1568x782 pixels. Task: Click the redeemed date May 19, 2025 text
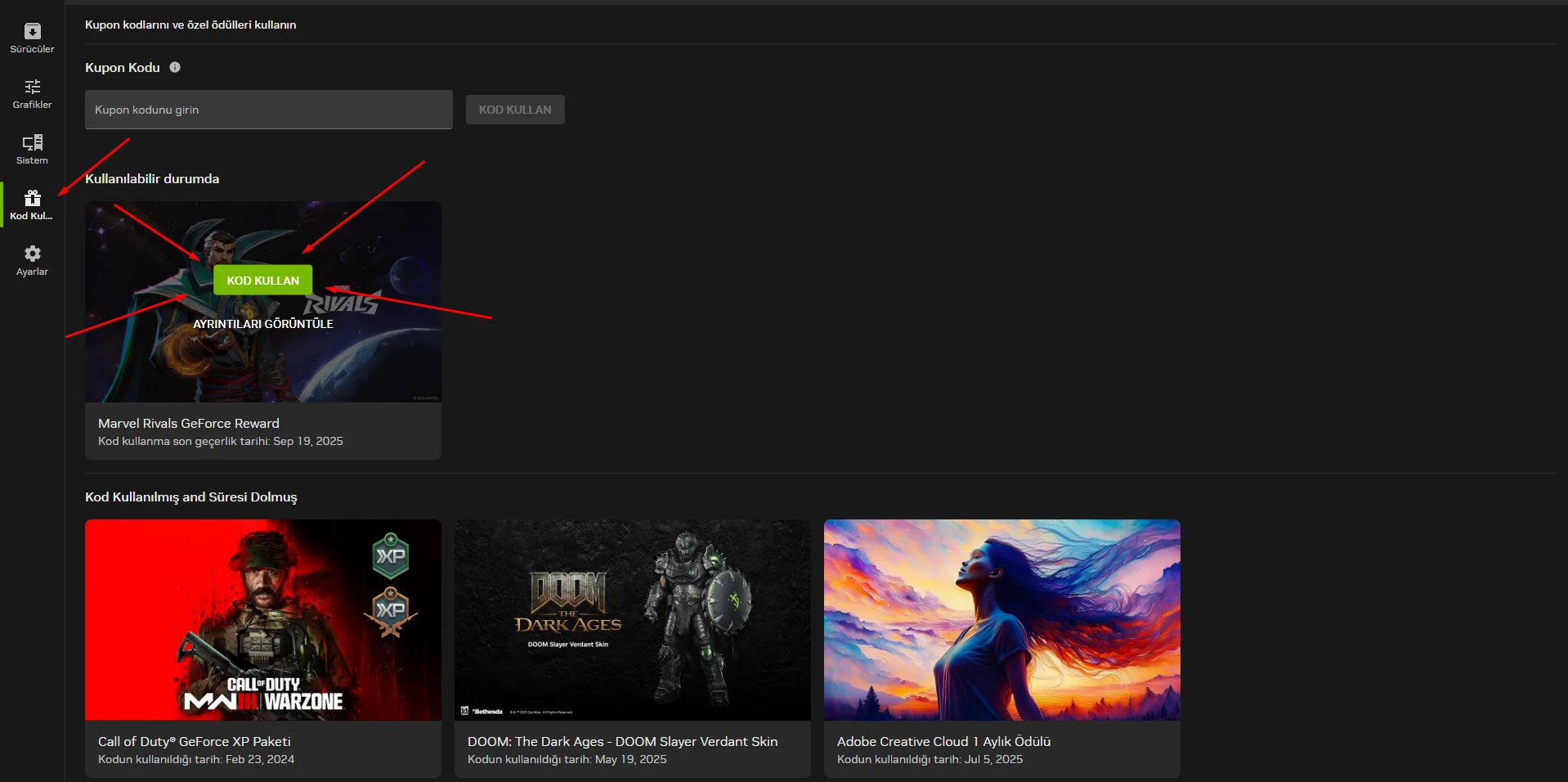tap(631, 759)
